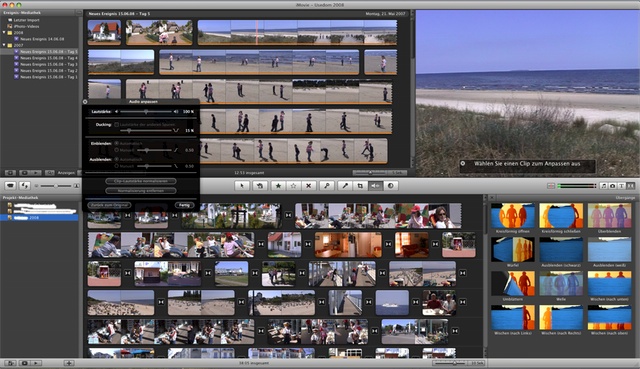640x369 pixels.
Task: Close the transitions browser pane
Action: [x=492, y=198]
